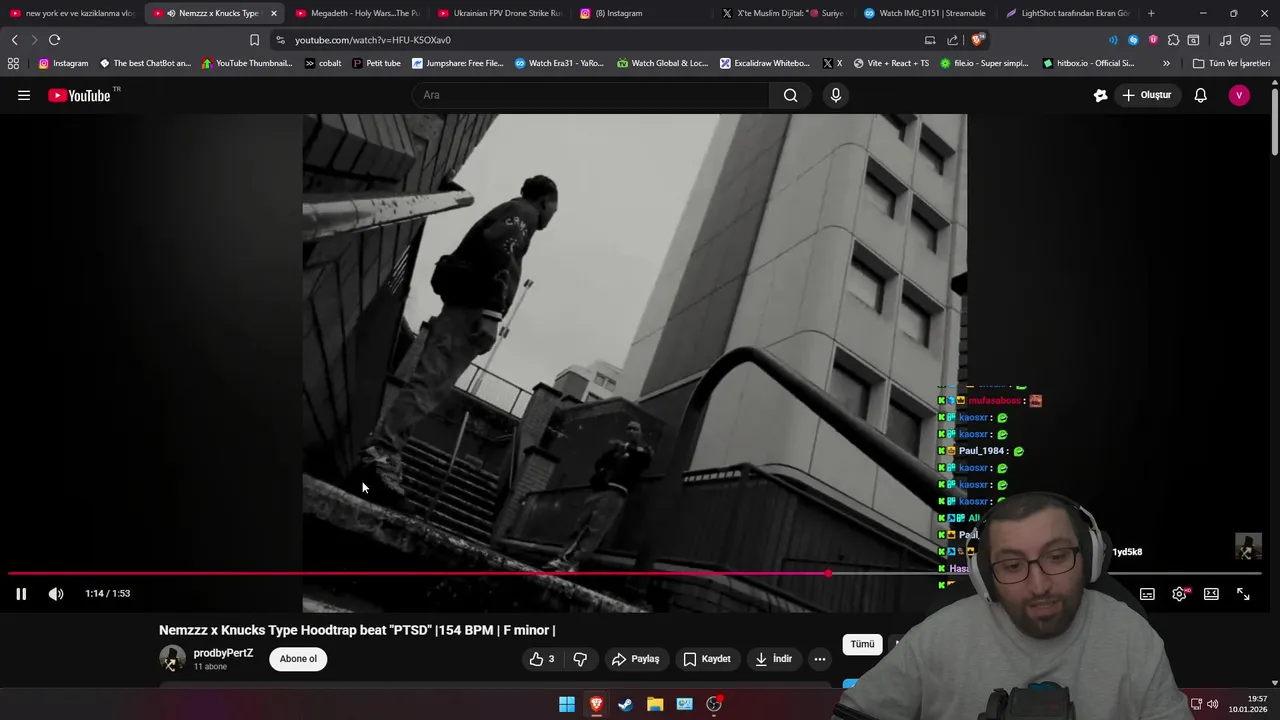Switch to theater mode
Viewport: 1280px width, 720px height.
1211,594
